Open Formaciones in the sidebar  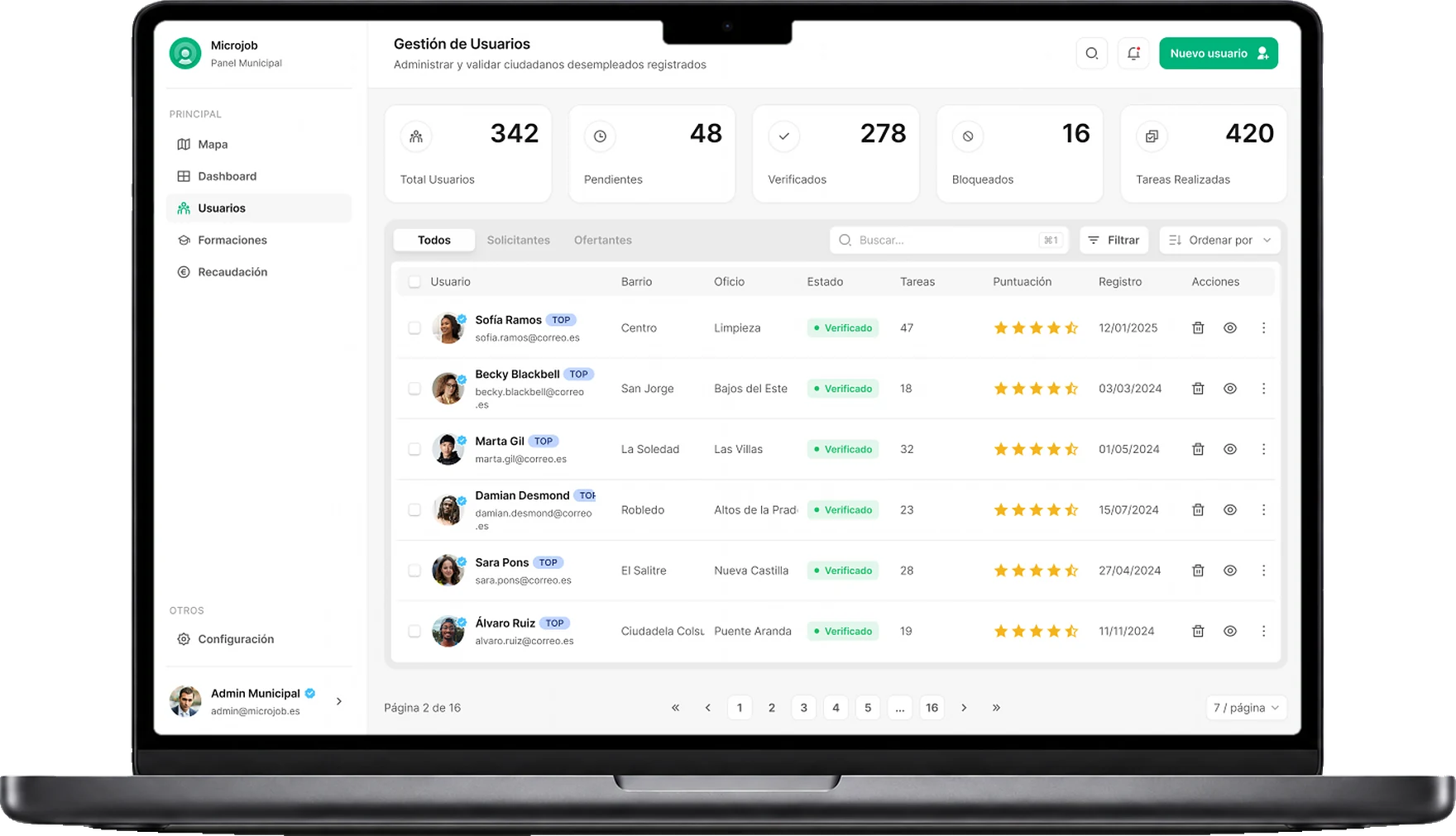[x=259, y=240]
